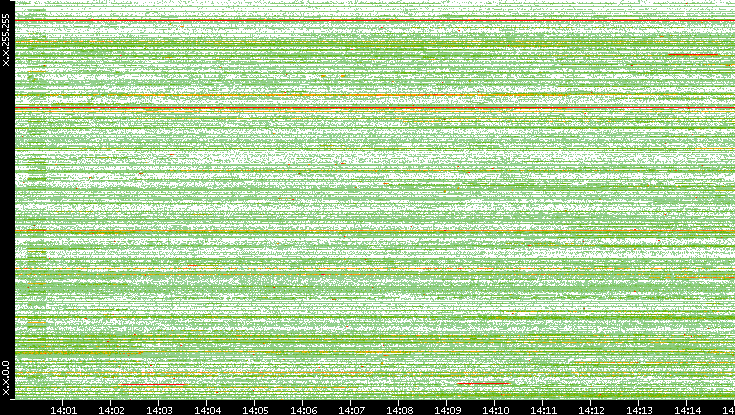
Task: Click the 14:08 time axis label
Action: click(x=399, y=410)
